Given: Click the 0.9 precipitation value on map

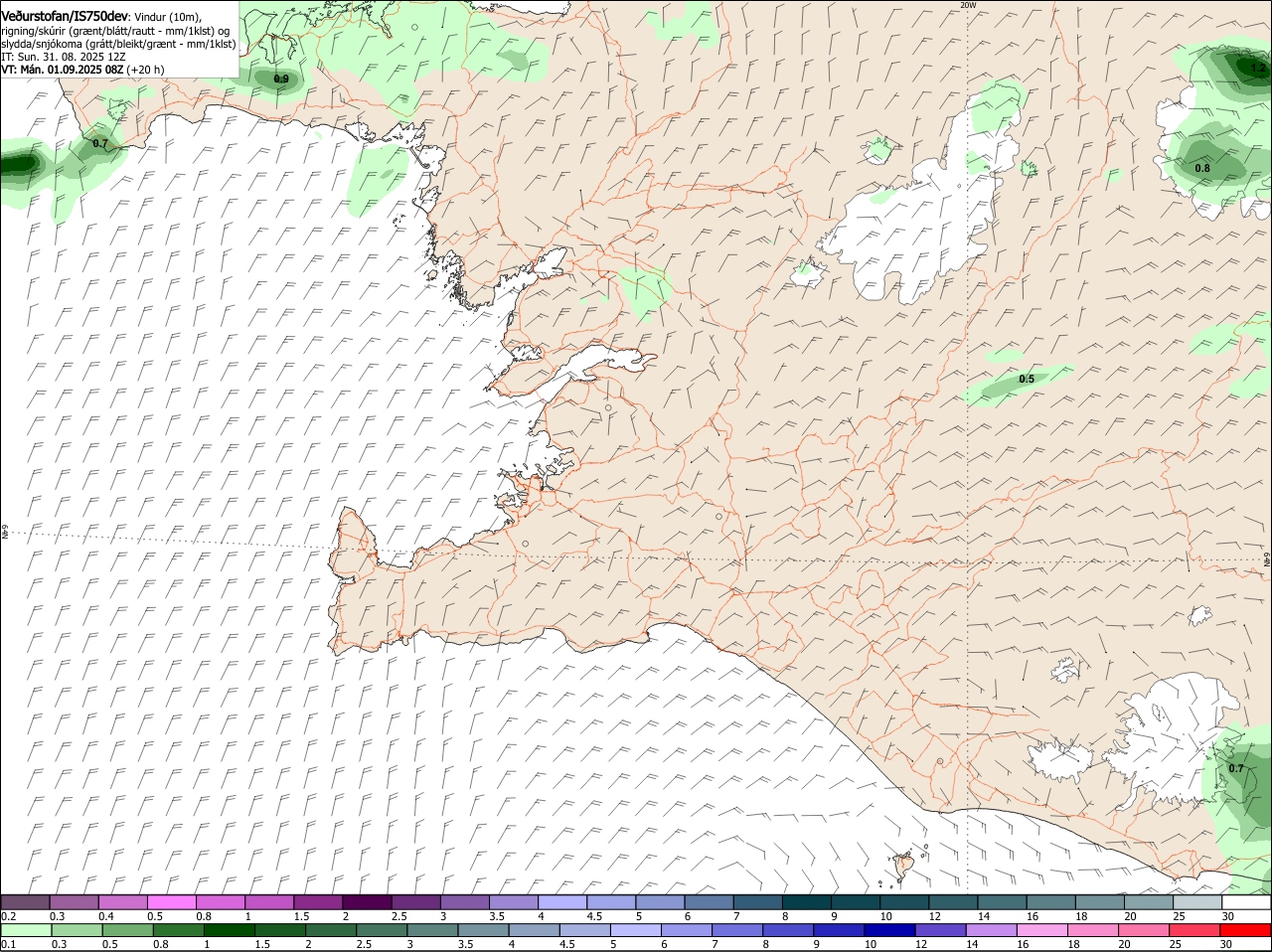Looking at the screenshot, I should tap(281, 79).
